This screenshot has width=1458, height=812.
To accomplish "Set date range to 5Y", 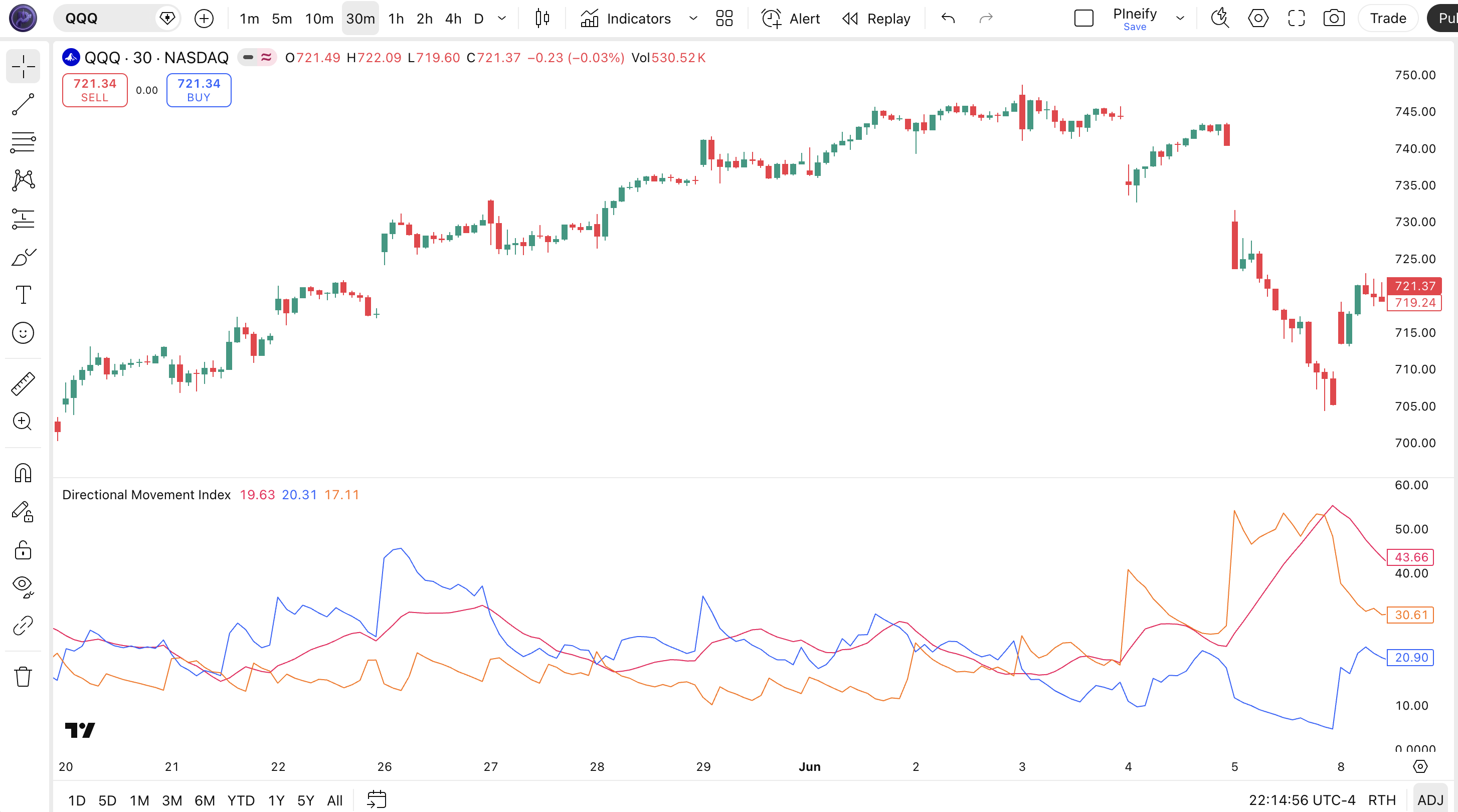I will [306, 800].
